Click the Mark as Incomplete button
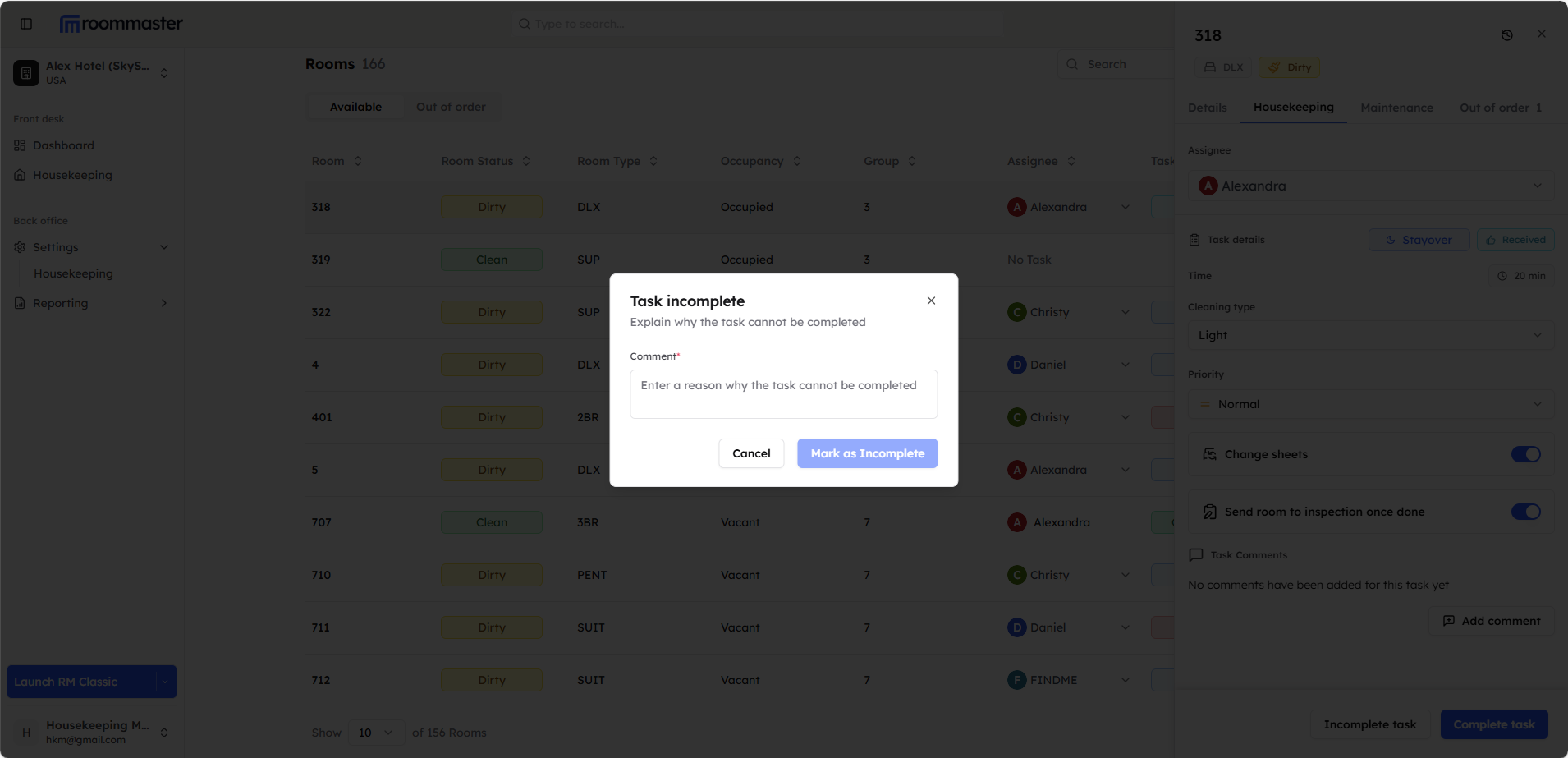The width and height of the screenshot is (1568, 758). pos(867,453)
